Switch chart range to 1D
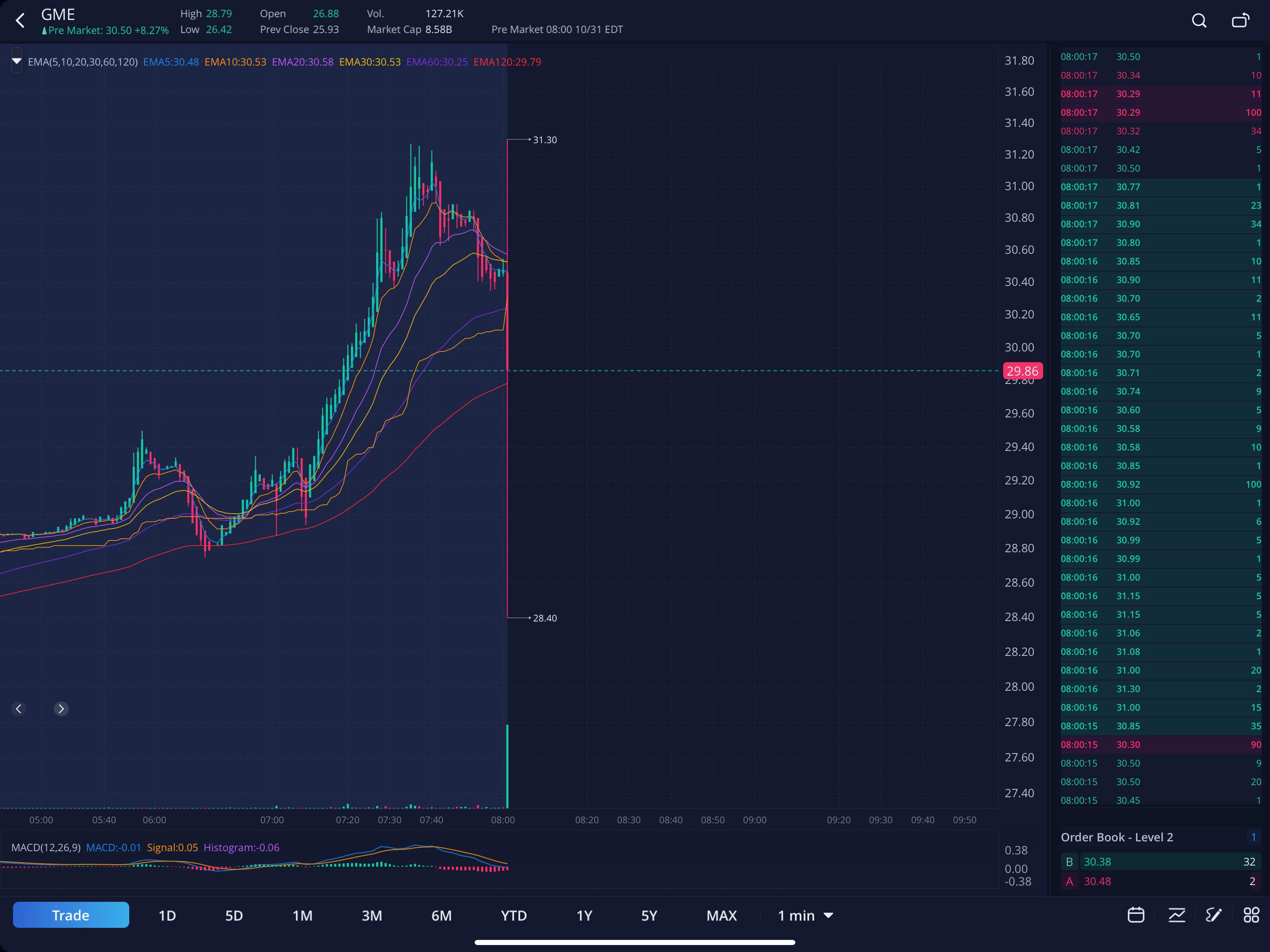Screen dimensions: 1270x952 point(167,915)
